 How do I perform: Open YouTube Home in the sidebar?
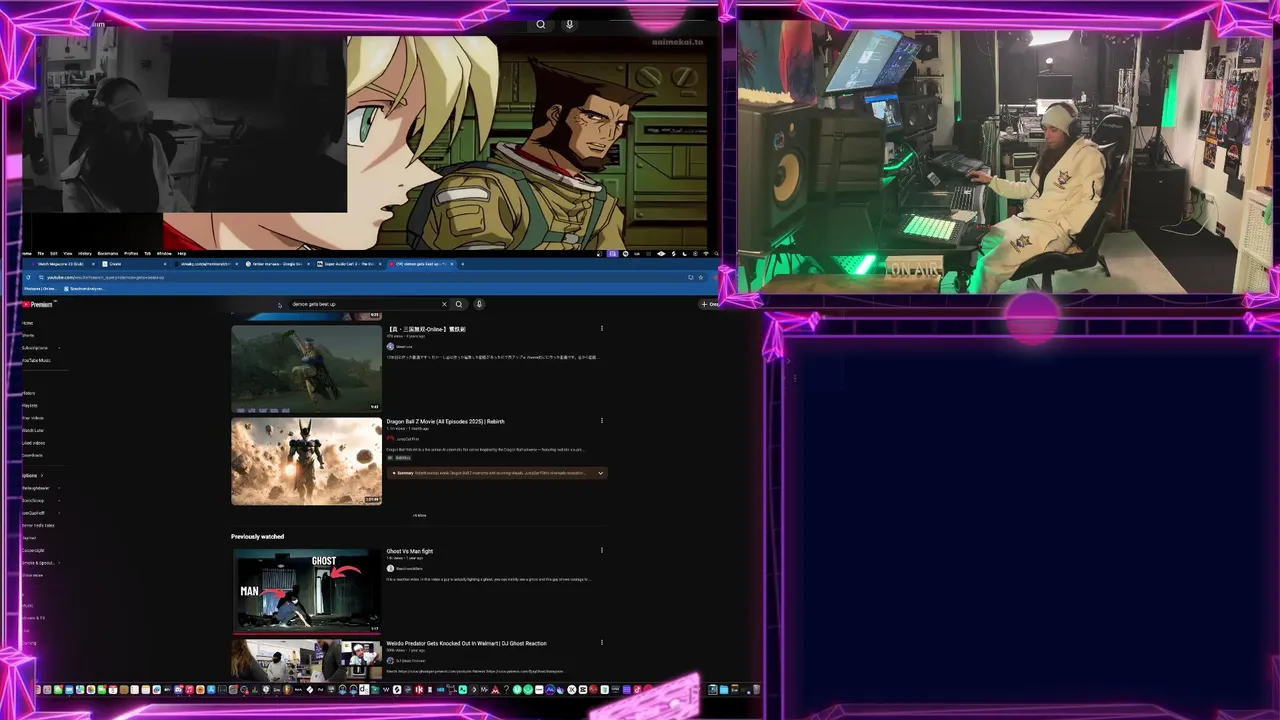click(x=27, y=323)
